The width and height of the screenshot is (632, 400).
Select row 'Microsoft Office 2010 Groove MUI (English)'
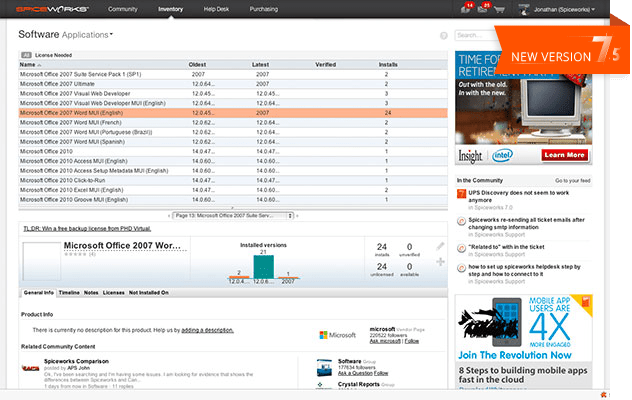[233, 200]
